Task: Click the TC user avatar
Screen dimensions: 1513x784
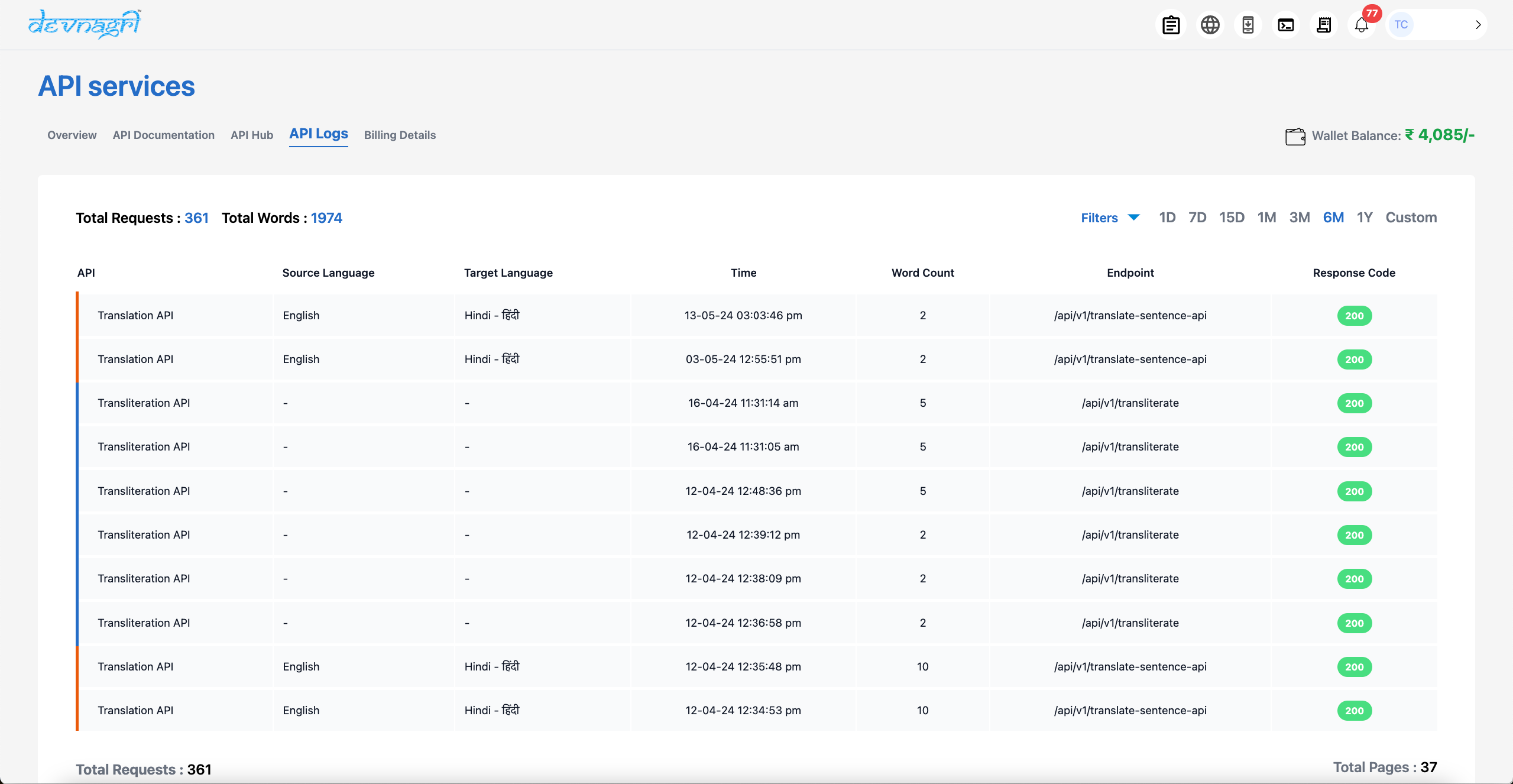Action: click(1401, 25)
